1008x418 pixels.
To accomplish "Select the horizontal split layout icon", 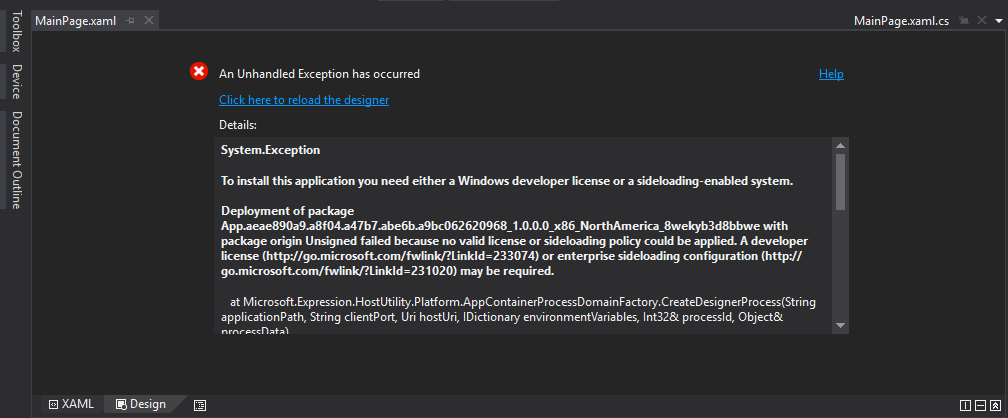I will (x=980, y=405).
